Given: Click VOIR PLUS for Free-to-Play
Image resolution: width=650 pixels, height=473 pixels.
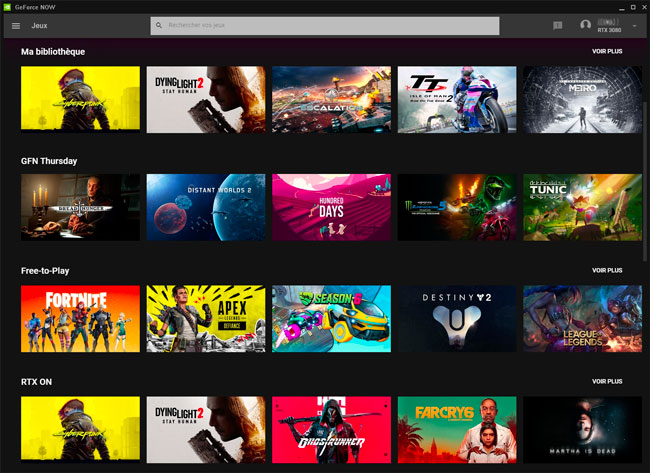Looking at the screenshot, I should (606, 270).
